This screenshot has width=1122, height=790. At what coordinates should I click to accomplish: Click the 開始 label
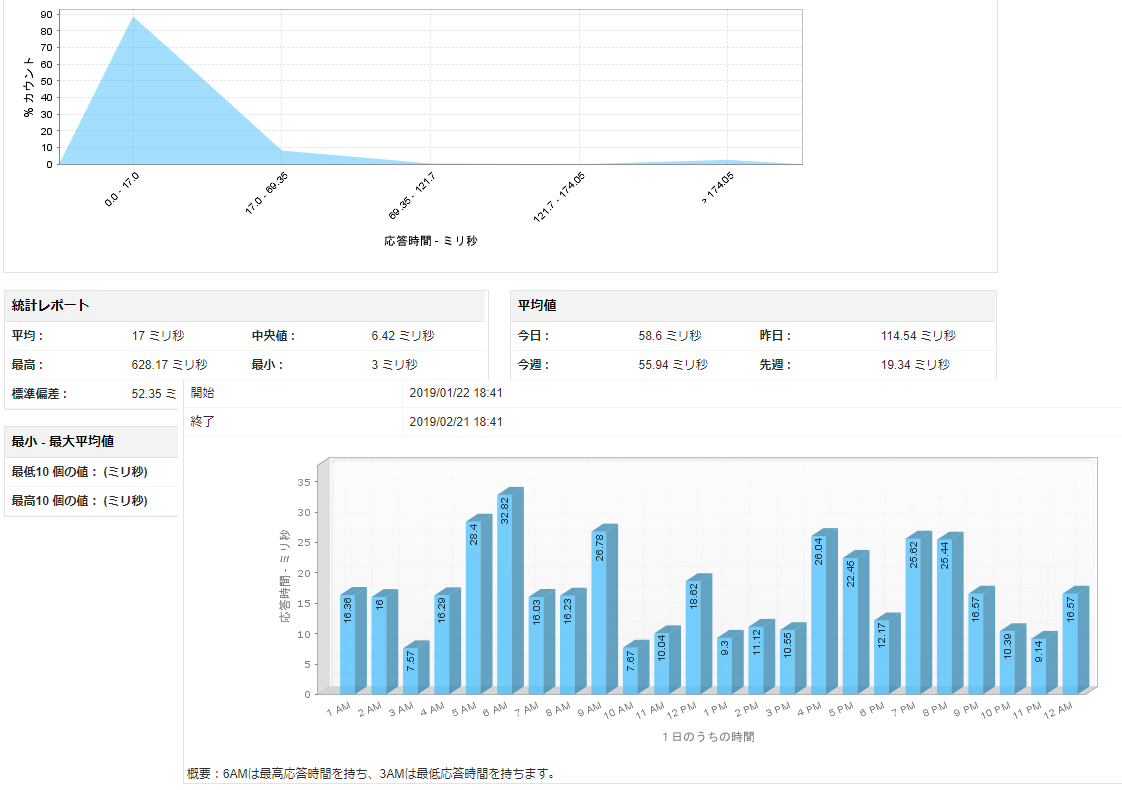pyautogui.click(x=203, y=393)
